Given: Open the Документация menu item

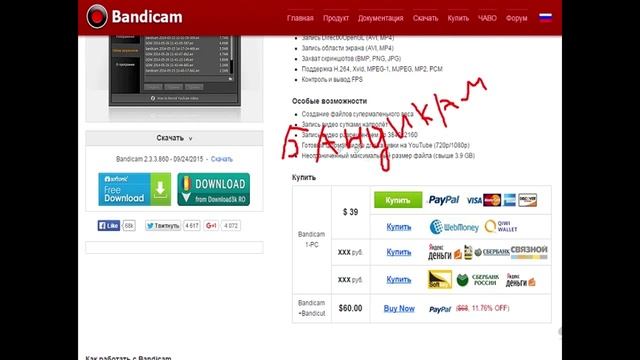Looking at the screenshot, I should coord(380,18).
